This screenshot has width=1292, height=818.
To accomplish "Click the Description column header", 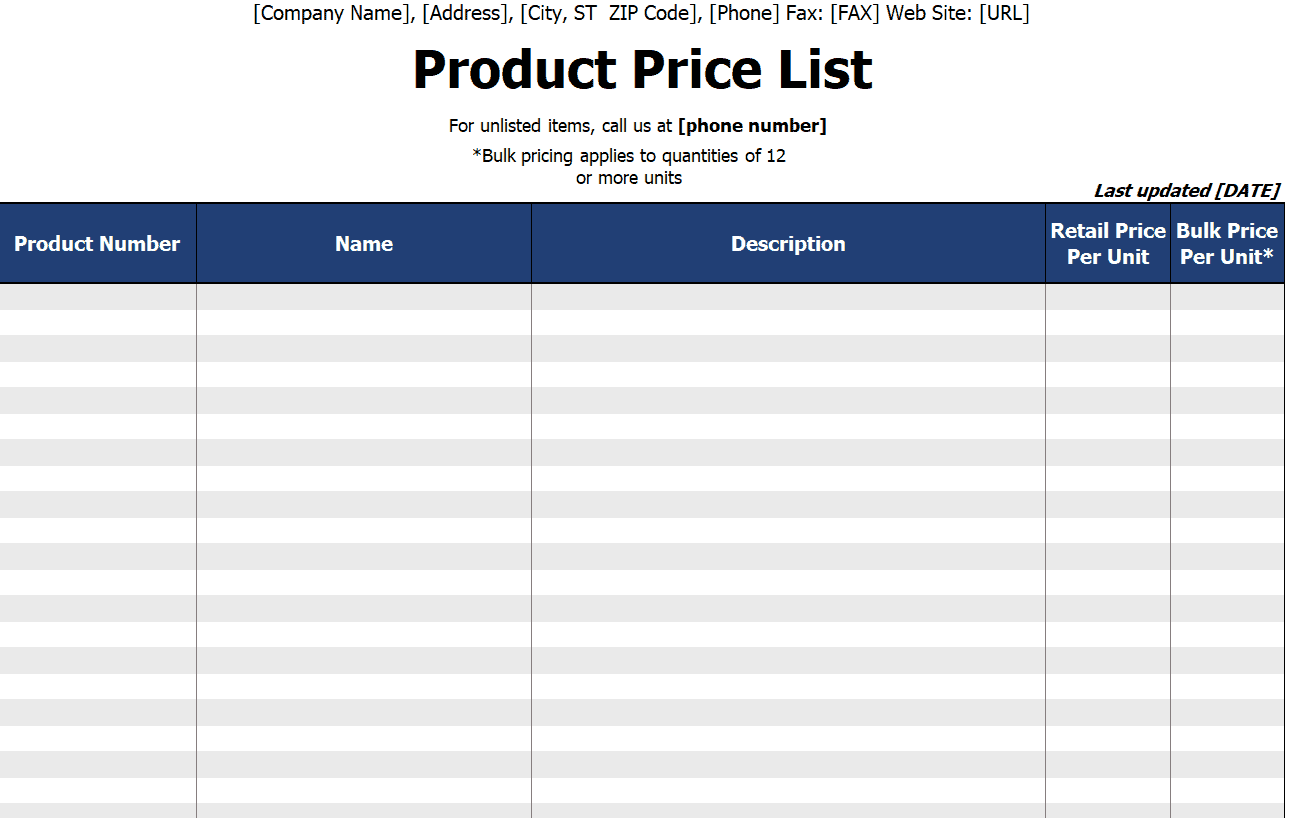I will [788, 244].
